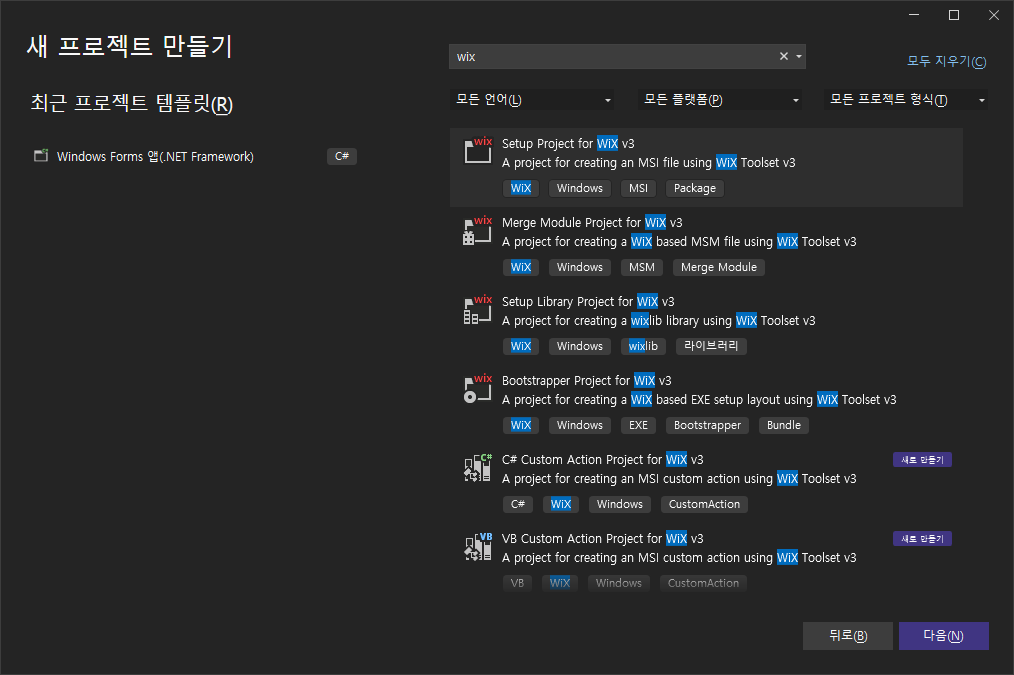Open the search history dropdown arrow
Viewport: 1014px width, 675px height.
799,56
